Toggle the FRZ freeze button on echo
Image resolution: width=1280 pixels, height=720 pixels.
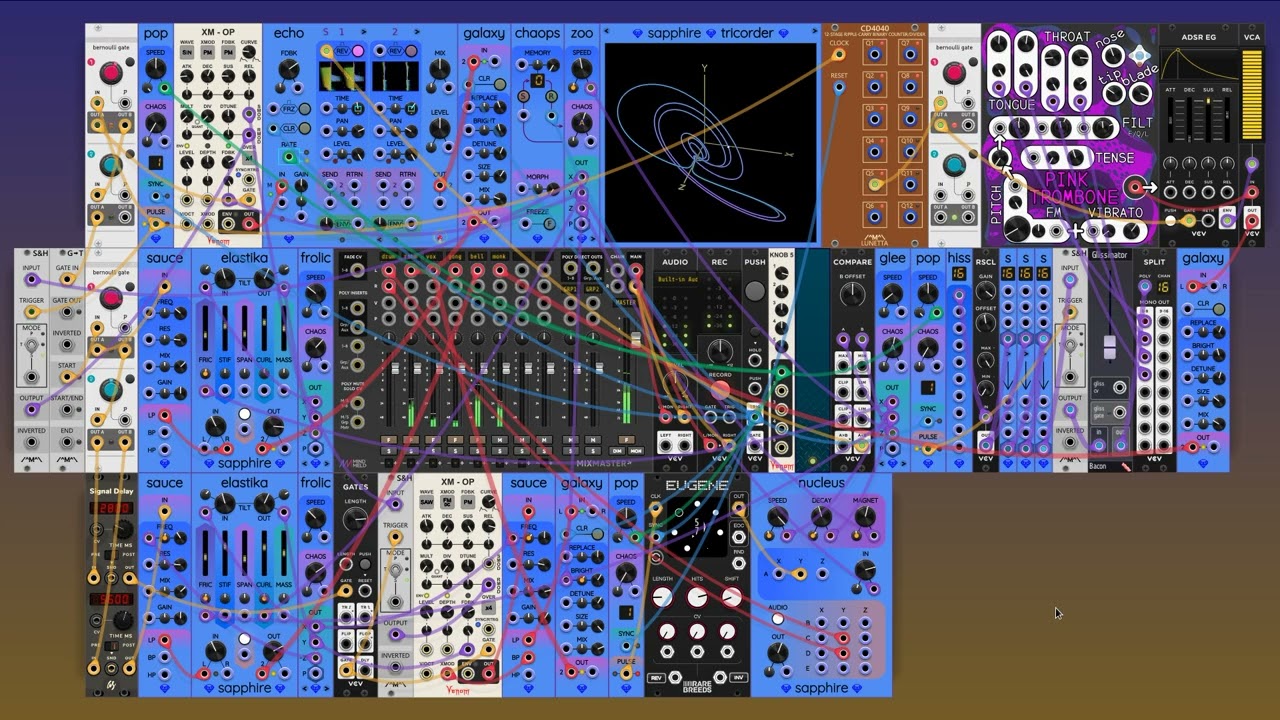305,108
